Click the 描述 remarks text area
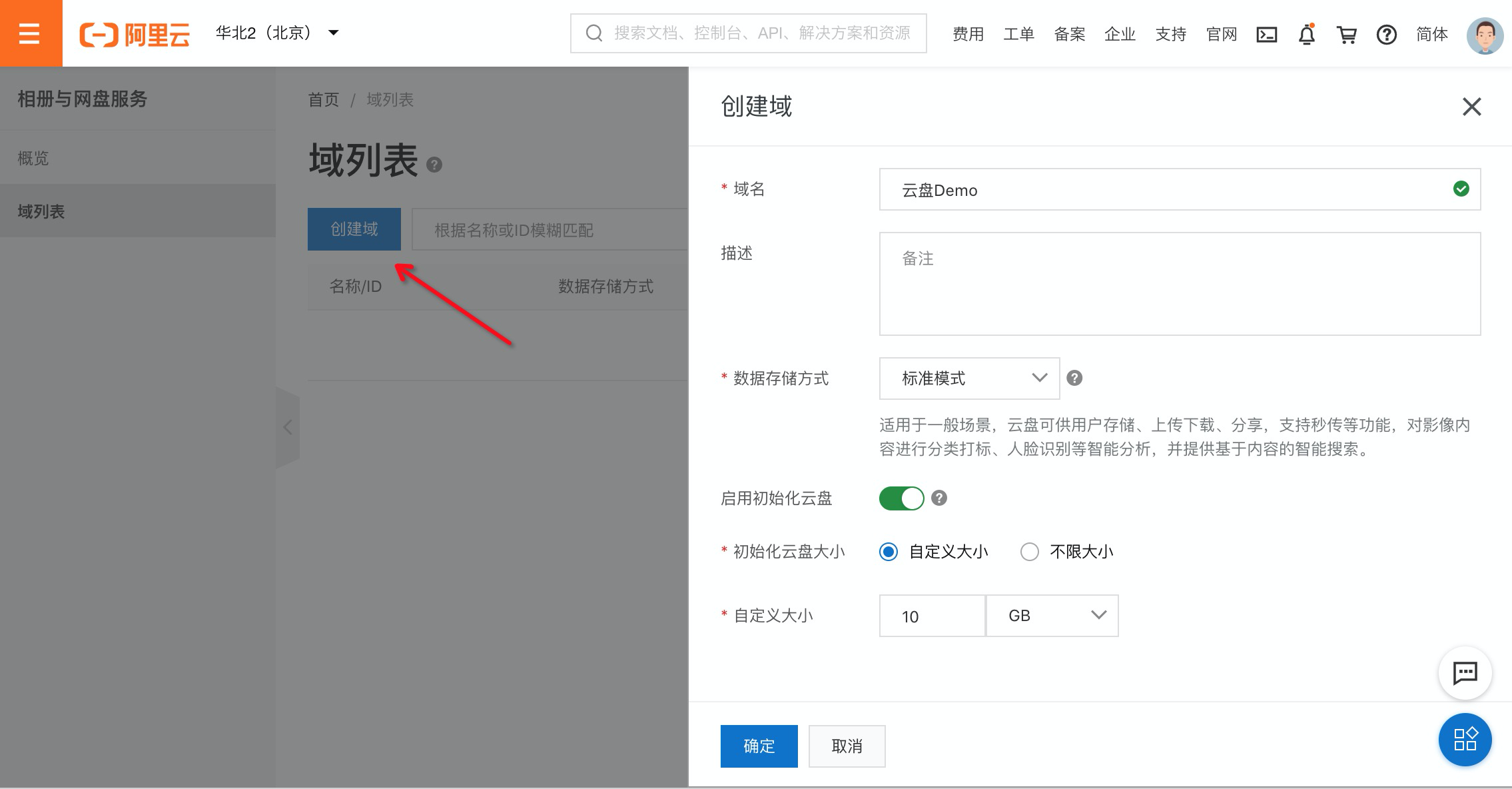 (1179, 284)
